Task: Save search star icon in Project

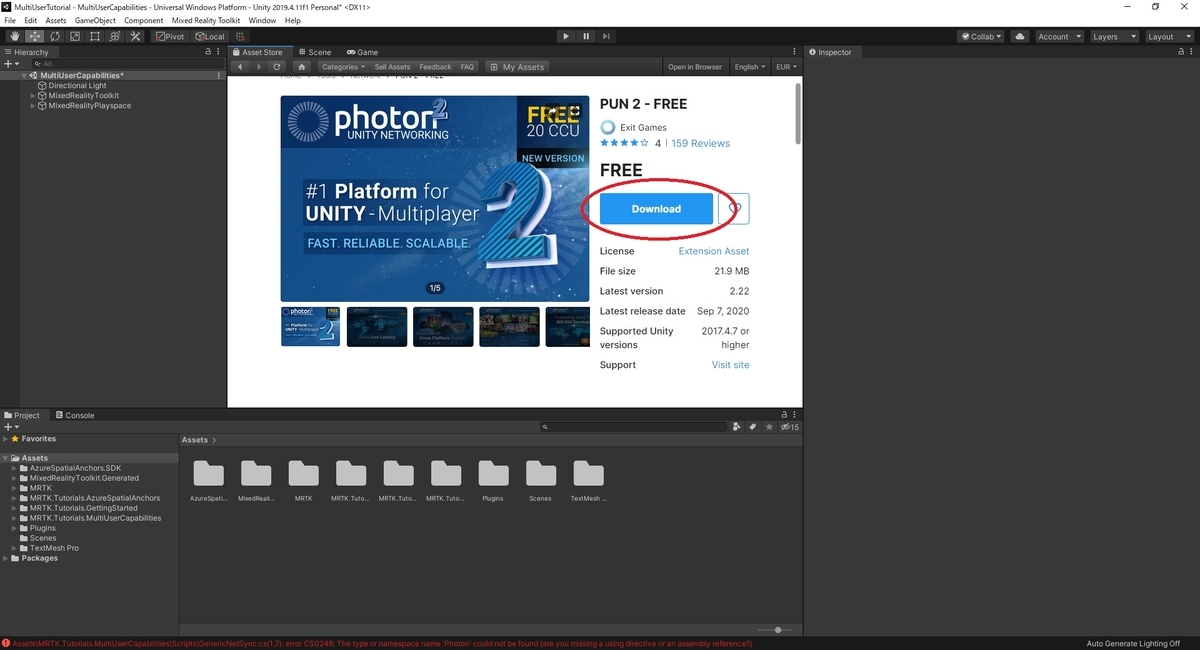Action: (x=769, y=427)
